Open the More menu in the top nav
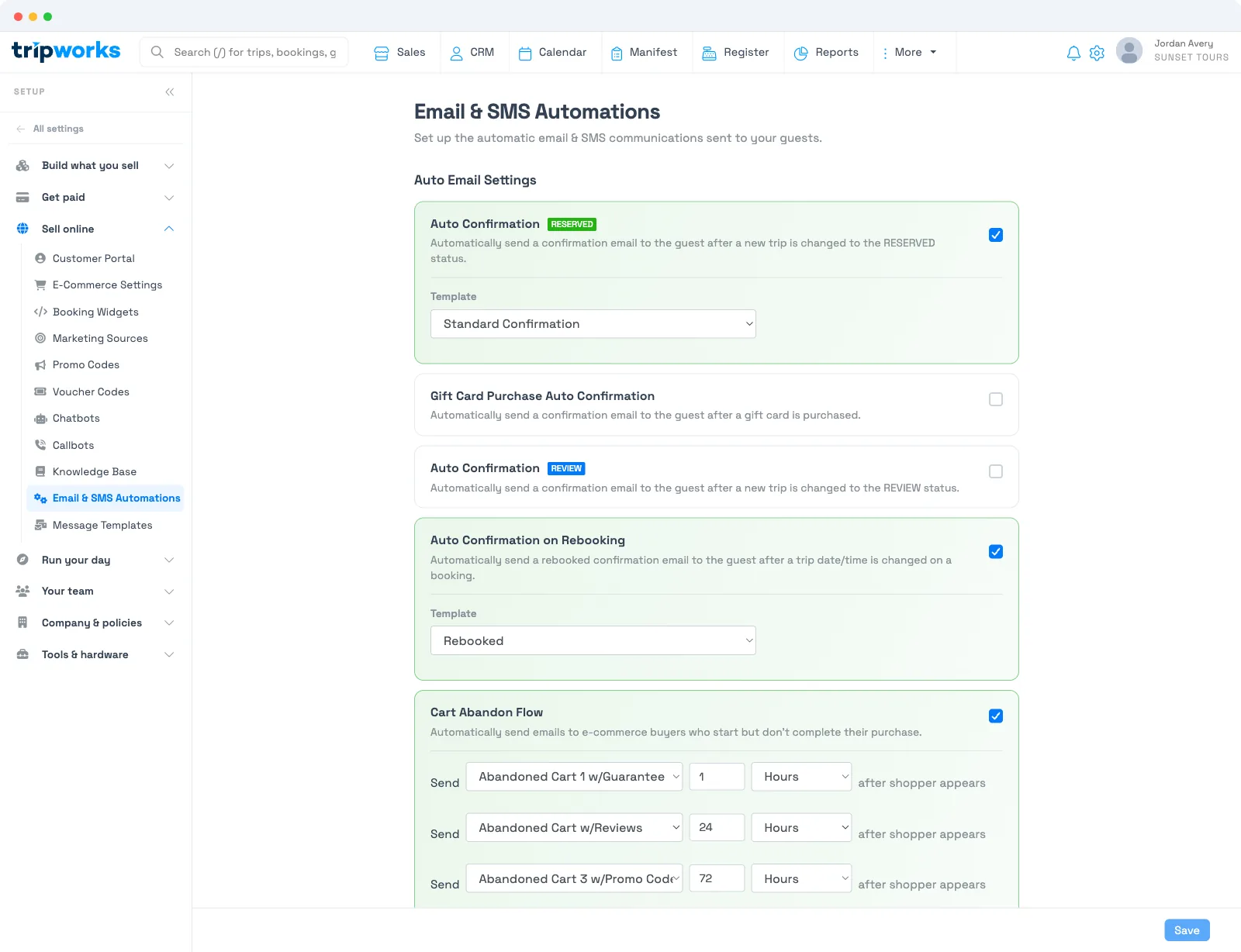The width and height of the screenshot is (1241, 952). (910, 53)
